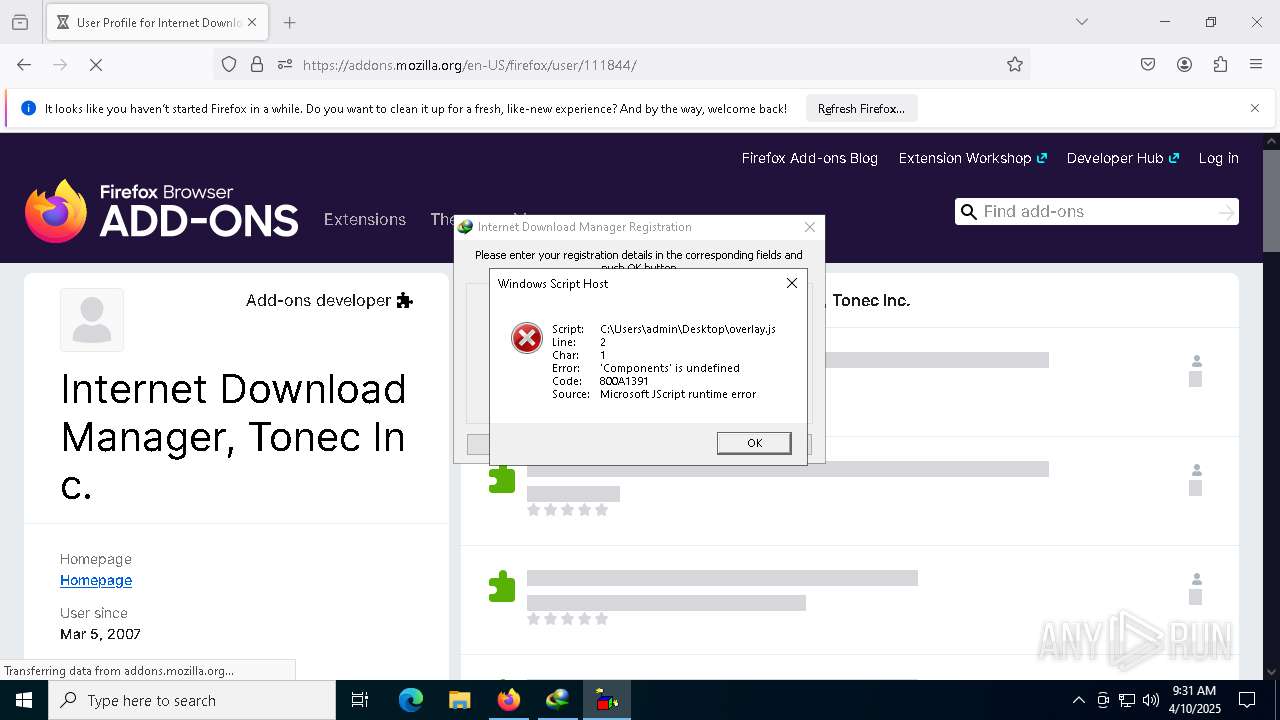Open the tracking protection shield icon
Image resolution: width=1280 pixels, height=720 pixels.
pos(229,65)
